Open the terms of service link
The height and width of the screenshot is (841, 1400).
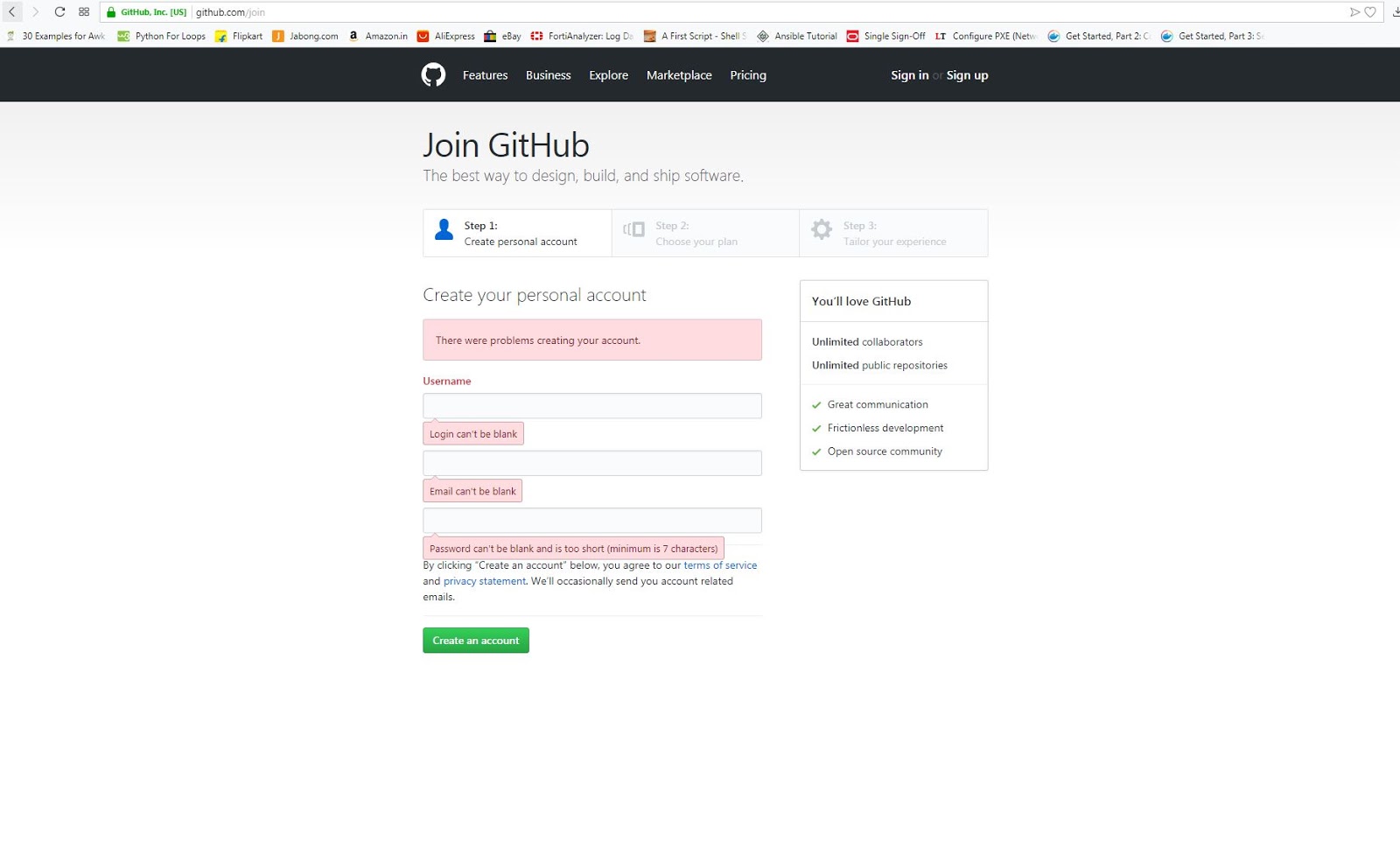click(719, 565)
